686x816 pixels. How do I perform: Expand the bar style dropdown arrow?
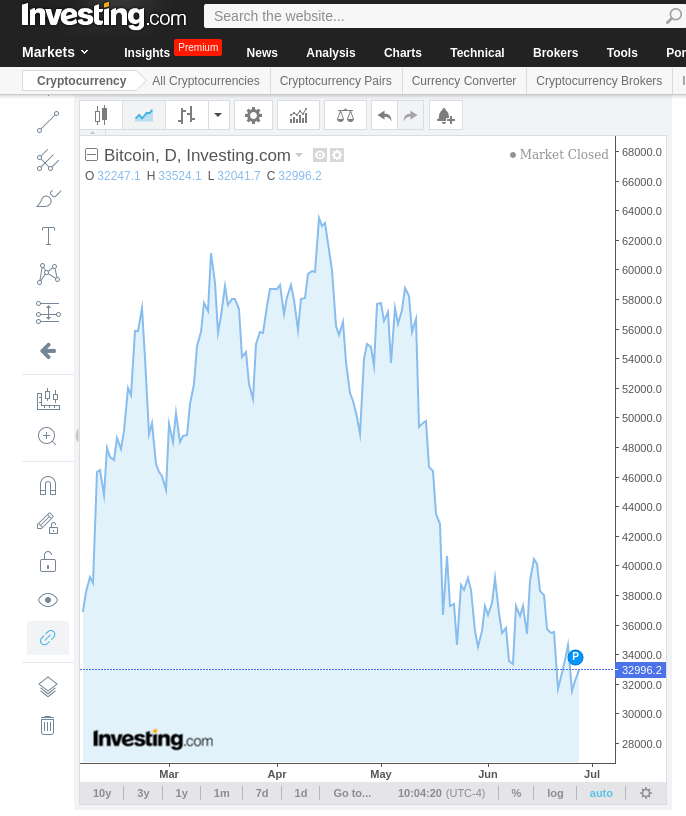pos(218,116)
